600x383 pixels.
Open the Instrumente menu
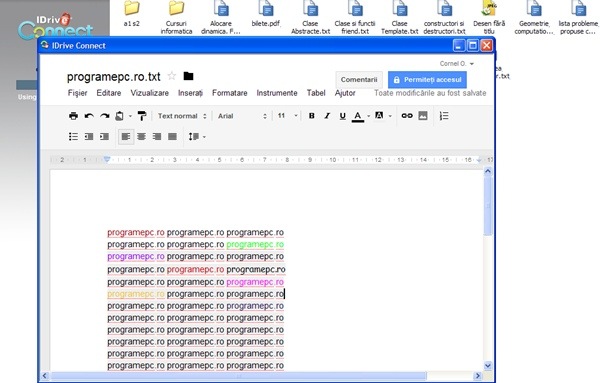[277, 93]
